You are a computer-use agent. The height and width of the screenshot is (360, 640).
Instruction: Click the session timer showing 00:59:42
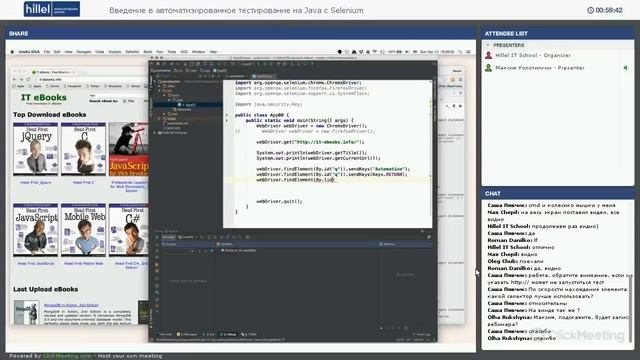point(605,10)
